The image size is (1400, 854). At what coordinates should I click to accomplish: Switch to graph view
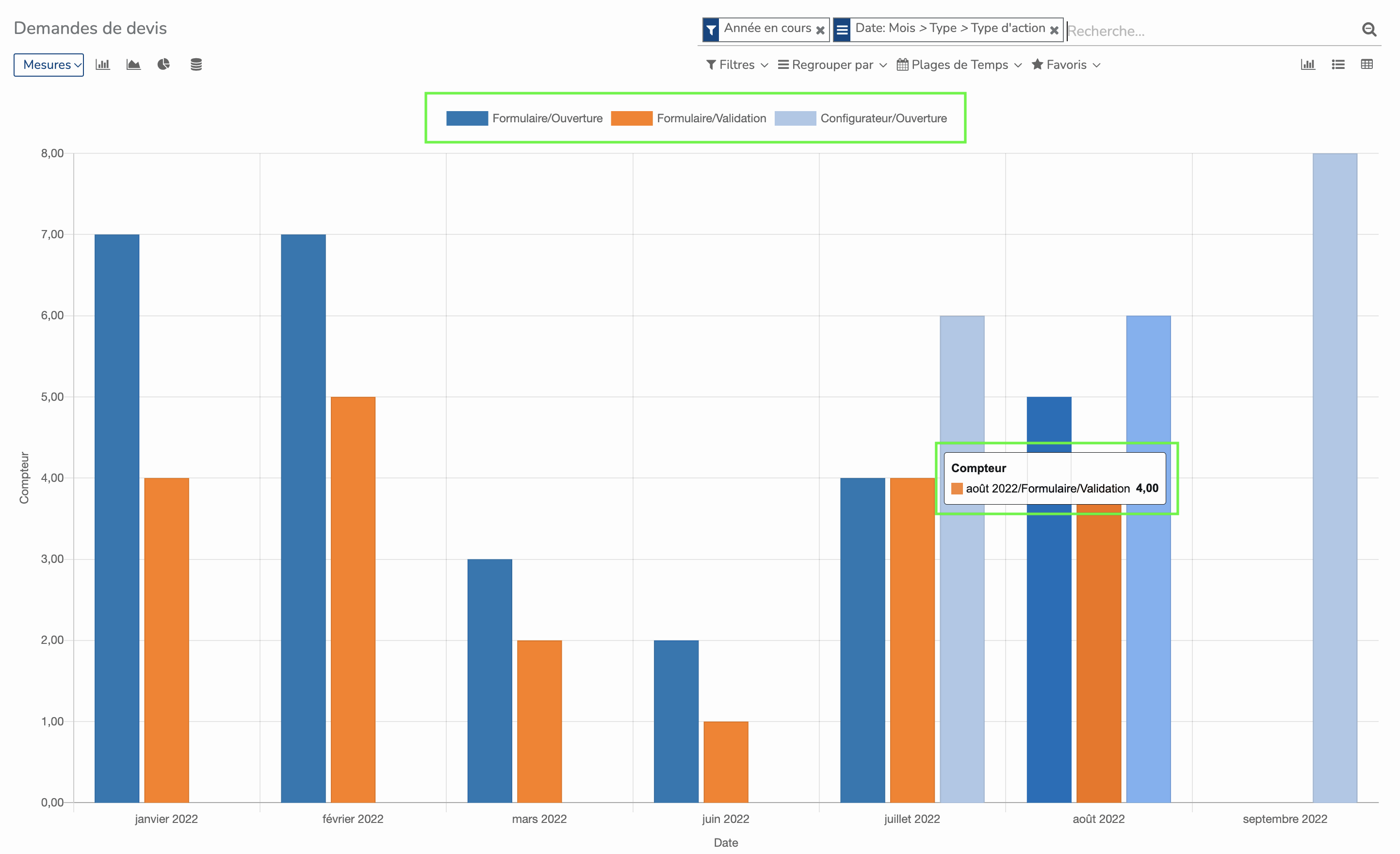tap(1307, 64)
